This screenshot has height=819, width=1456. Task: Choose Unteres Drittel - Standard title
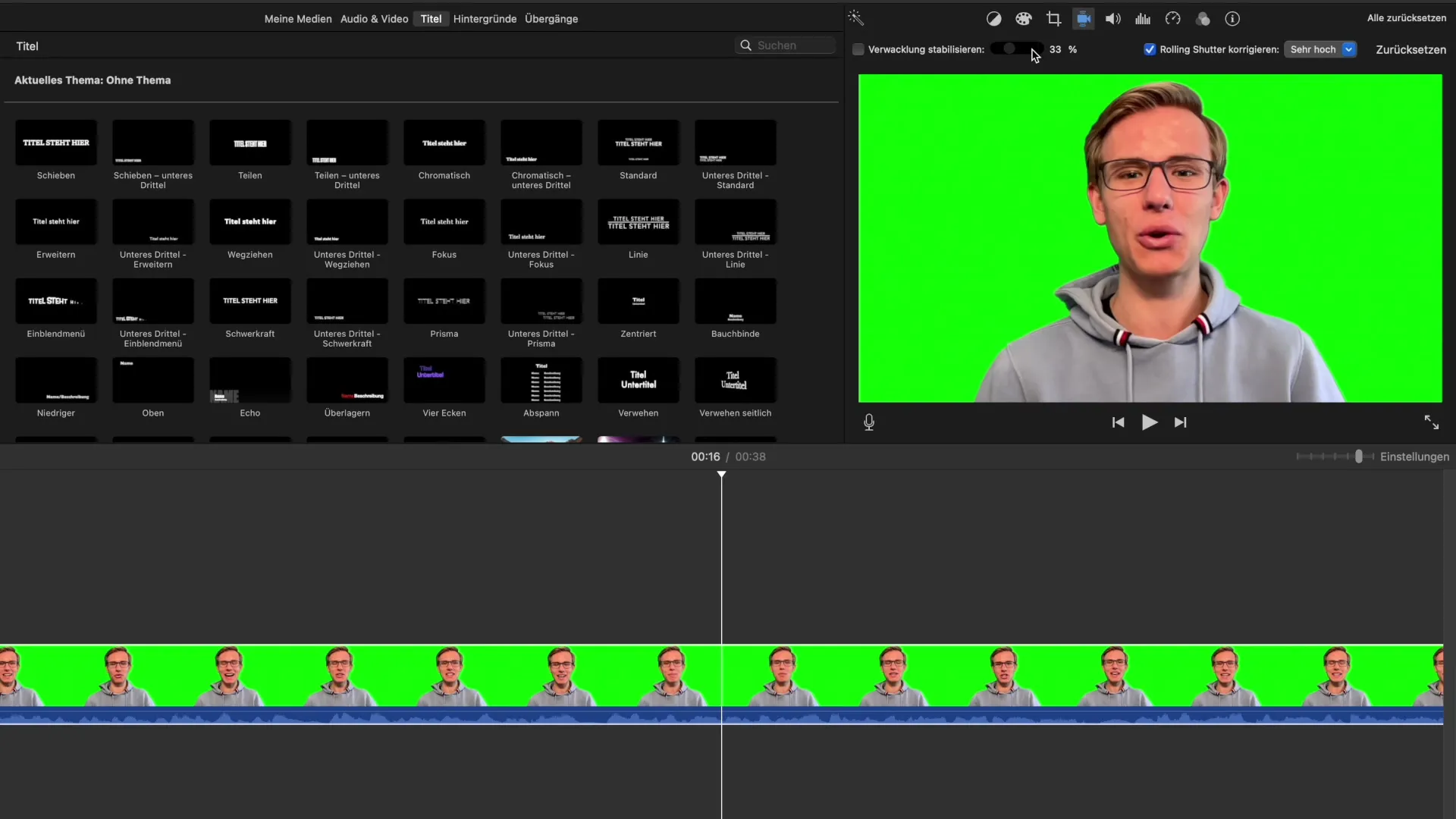(736, 143)
